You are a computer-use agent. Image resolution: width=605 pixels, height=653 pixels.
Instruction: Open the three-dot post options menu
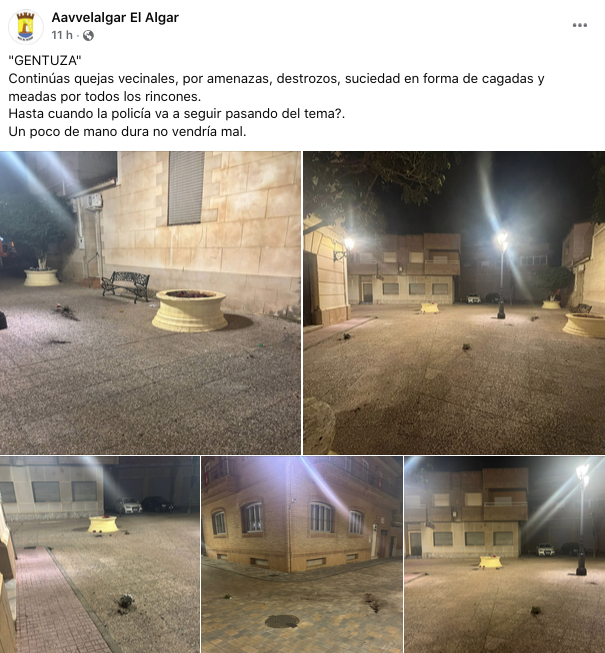(580, 25)
